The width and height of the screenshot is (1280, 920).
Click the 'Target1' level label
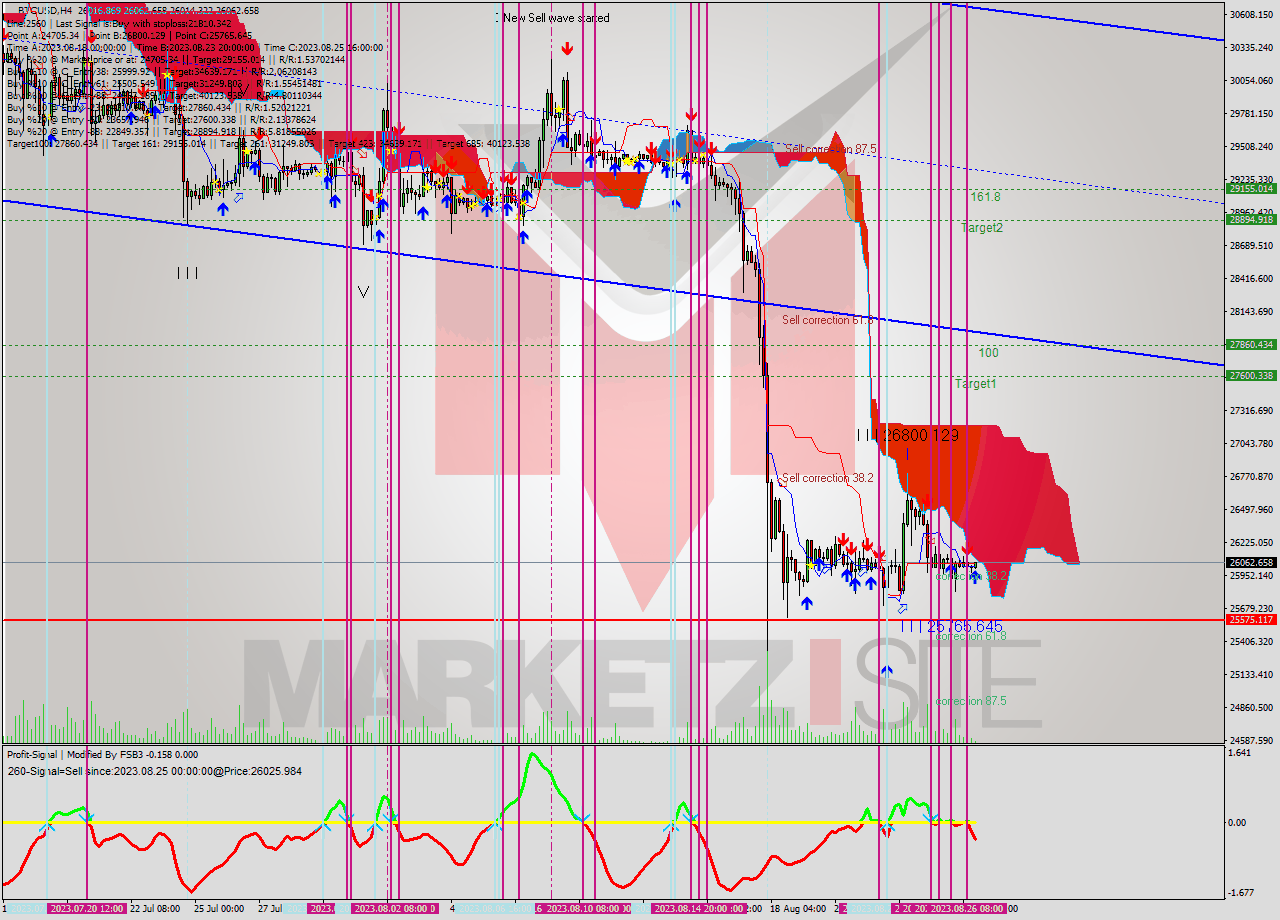click(975, 384)
